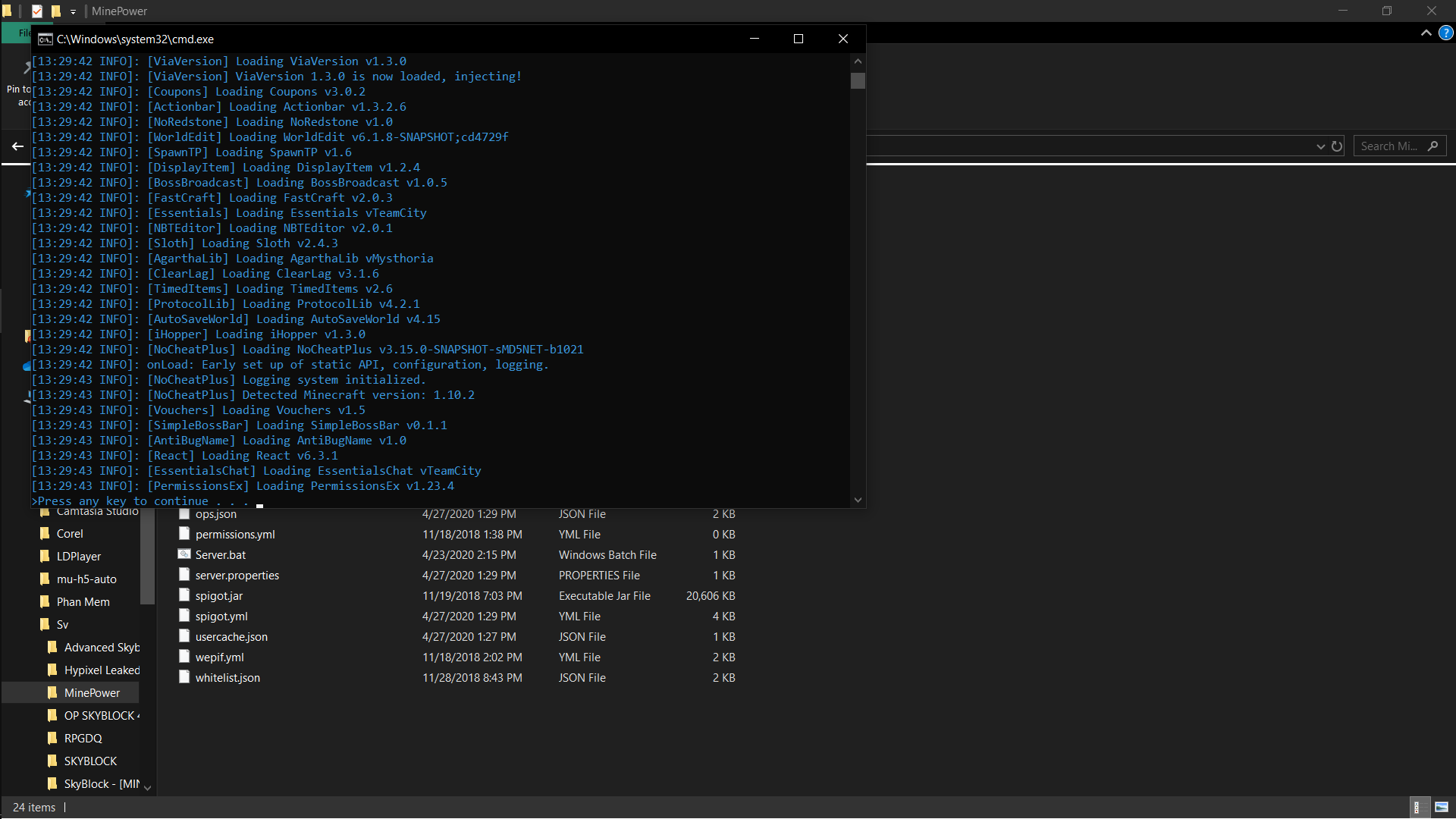This screenshot has width=1456, height=819.
Task: Open the address bar history dropdown
Action: point(1320,146)
